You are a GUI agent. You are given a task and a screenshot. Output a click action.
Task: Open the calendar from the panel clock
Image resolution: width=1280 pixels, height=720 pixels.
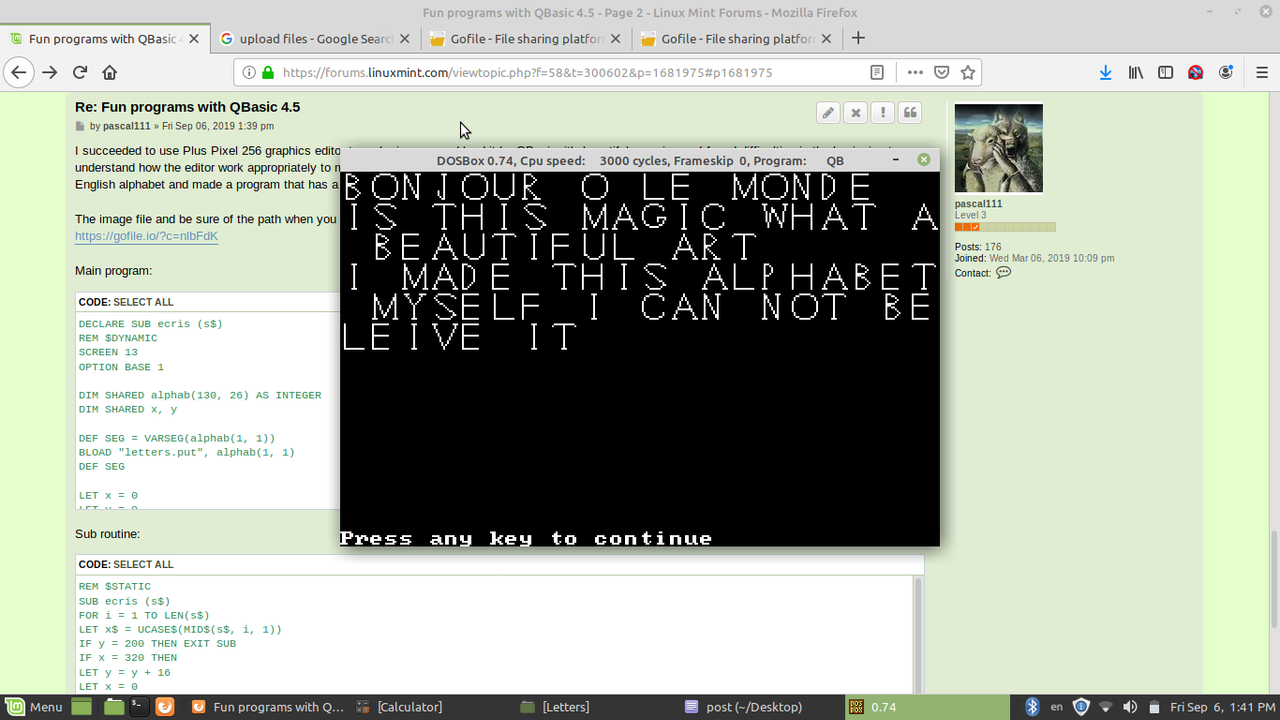(1223, 706)
